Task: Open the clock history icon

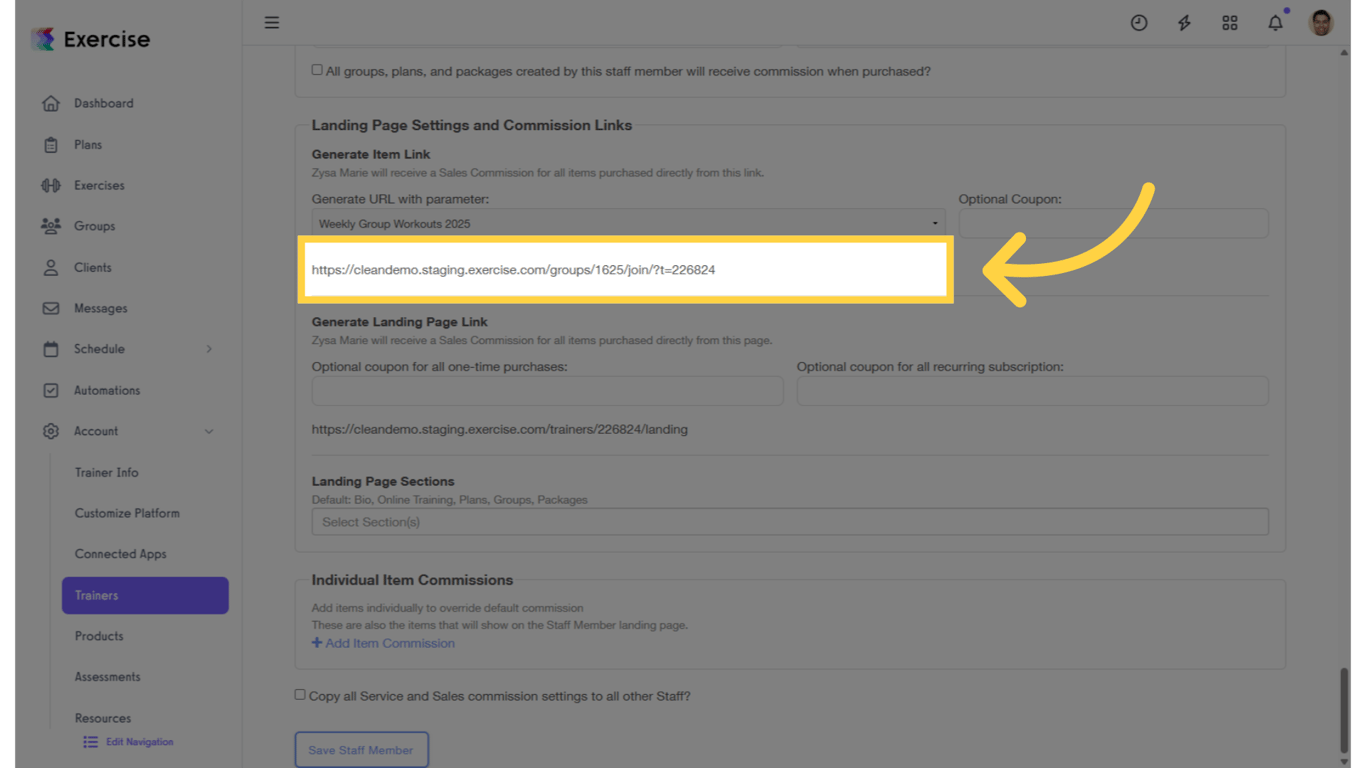Action: [1139, 22]
